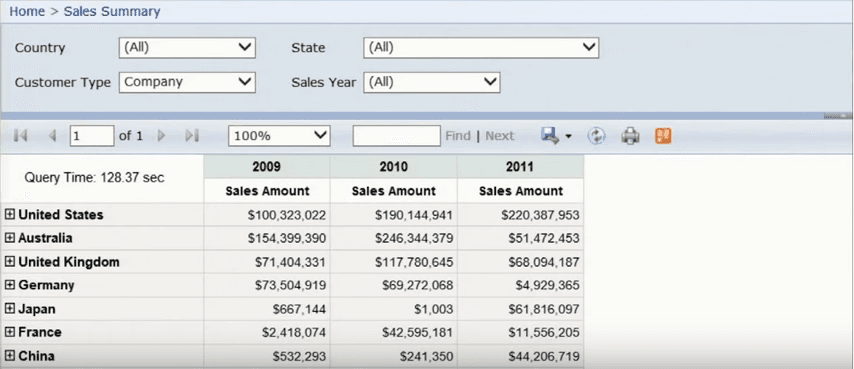Image resolution: width=854 pixels, height=369 pixels.
Task: Select the $69,272,068 cell
Action: pos(394,285)
